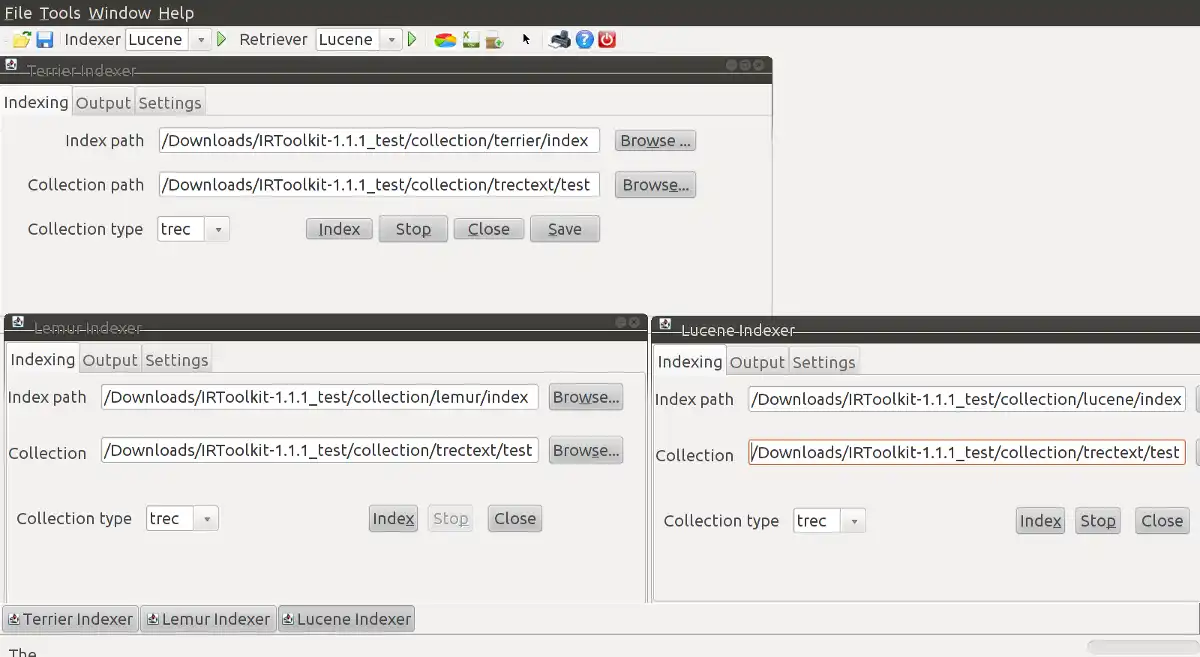Screen dimensions: 1200x657
Task: Click the colorful pie chart toolbar icon
Action: (x=445, y=40)
